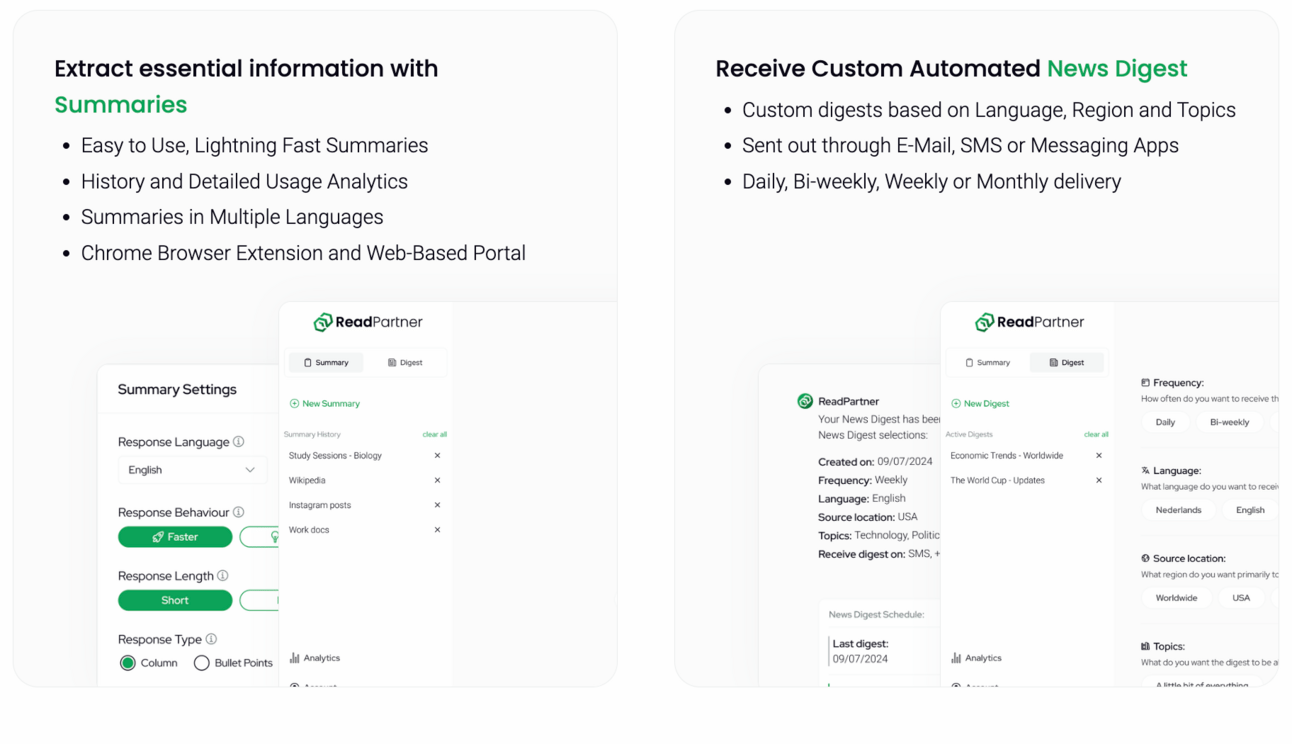Image resolution: width=1292 pixels, height=744 pixels.
Task: Select the Column response type radio button
Action: pyautogui.click(x=128, y=663)
